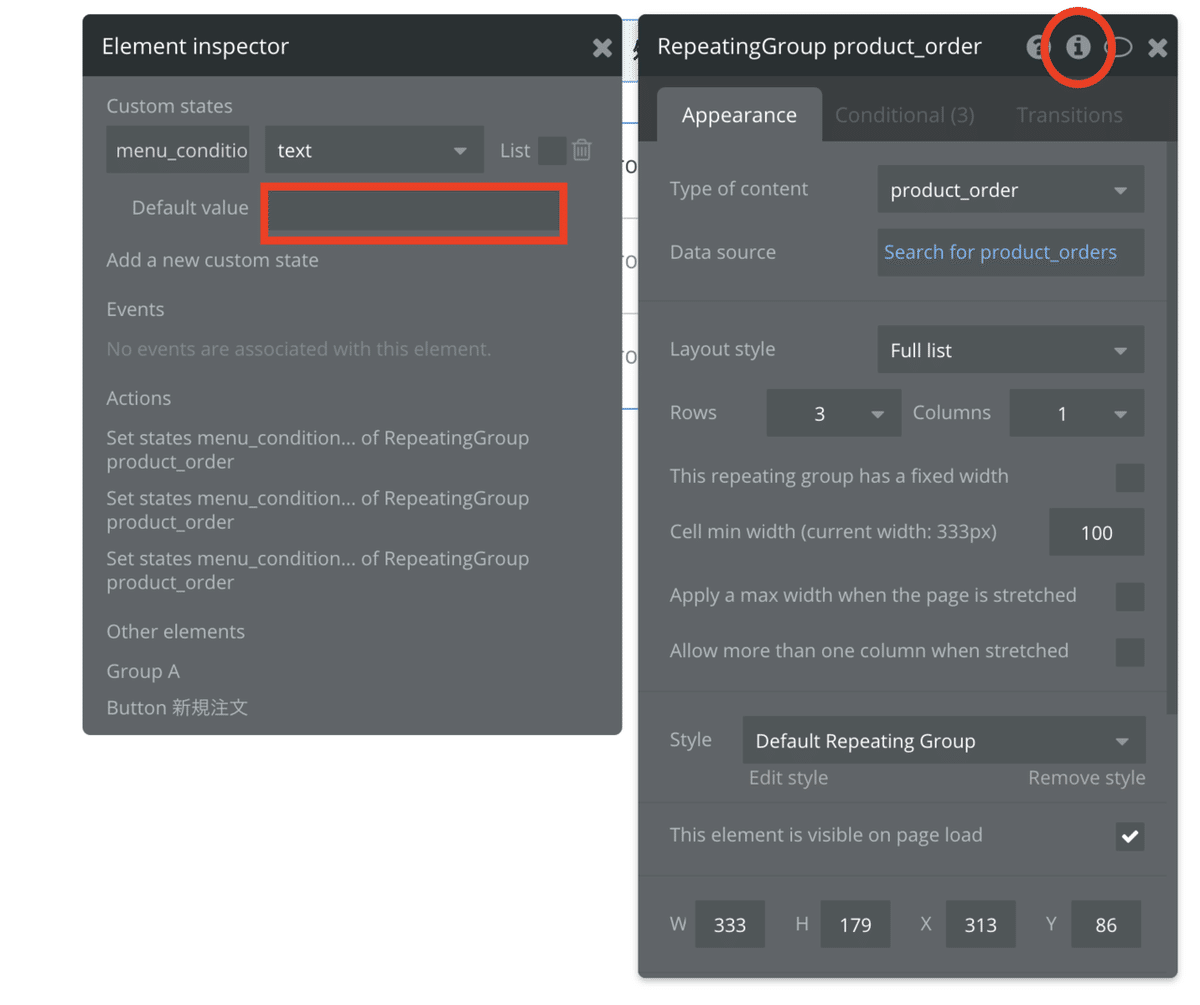Enable allow more than one column
Screen dimensions: 1200x1005
[1129, 652]
